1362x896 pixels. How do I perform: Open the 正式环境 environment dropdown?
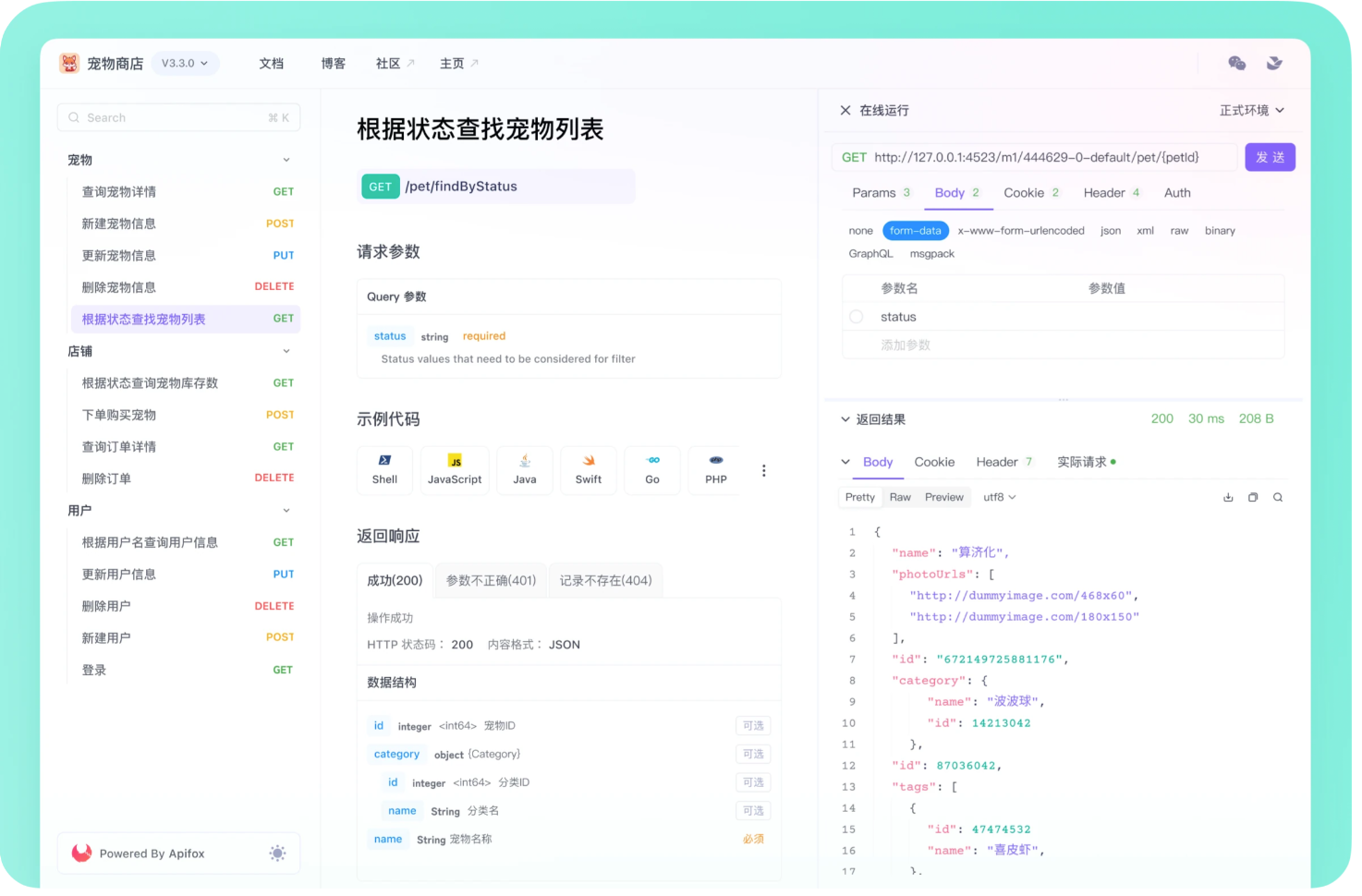1251,110
